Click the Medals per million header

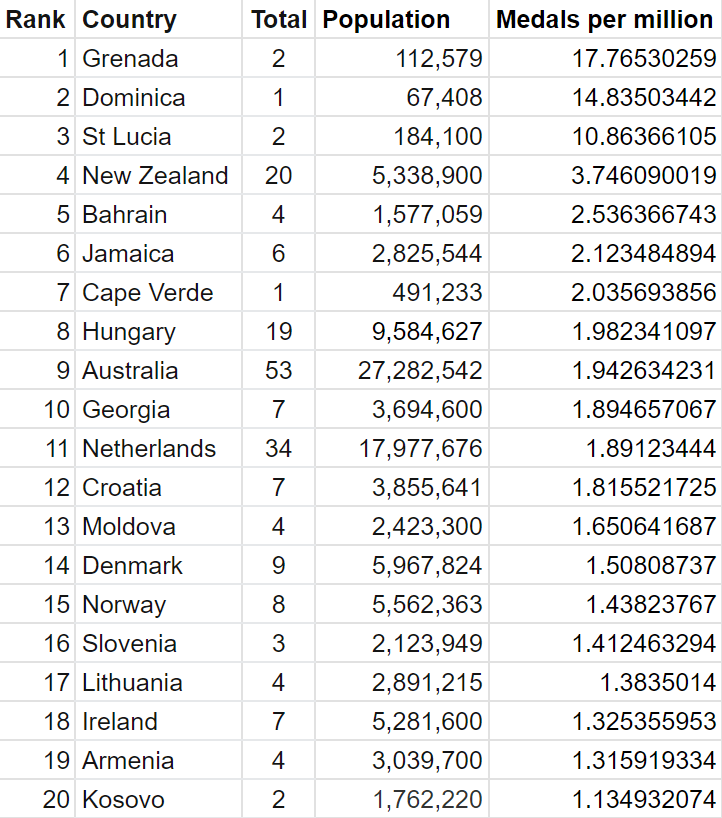606,20
